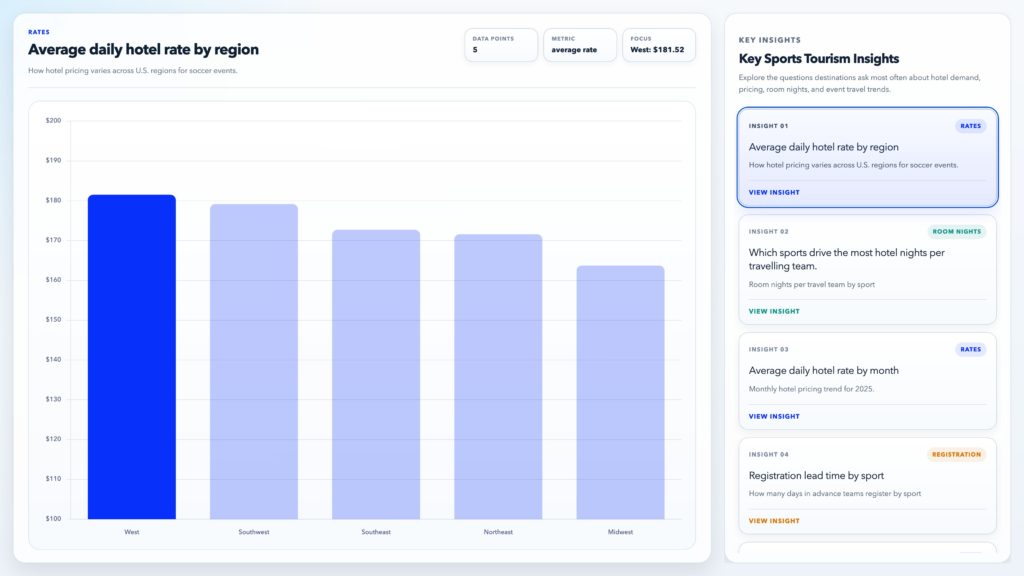Click the Rates badge on Insight 01
Image resolution: width=1024 pixels, height=576 pixels.
(x=970, y=126)
